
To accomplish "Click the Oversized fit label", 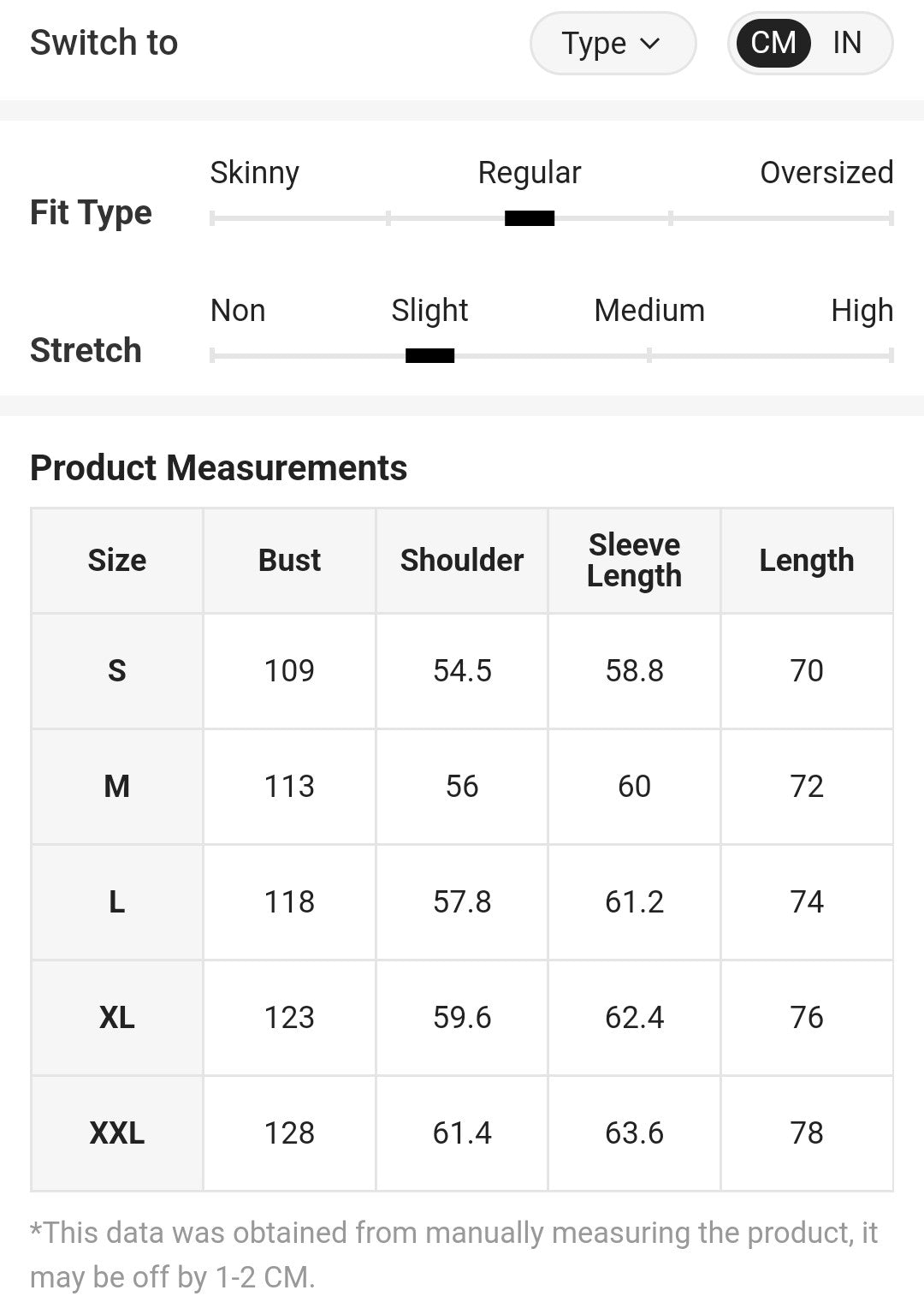I will 826,173.
